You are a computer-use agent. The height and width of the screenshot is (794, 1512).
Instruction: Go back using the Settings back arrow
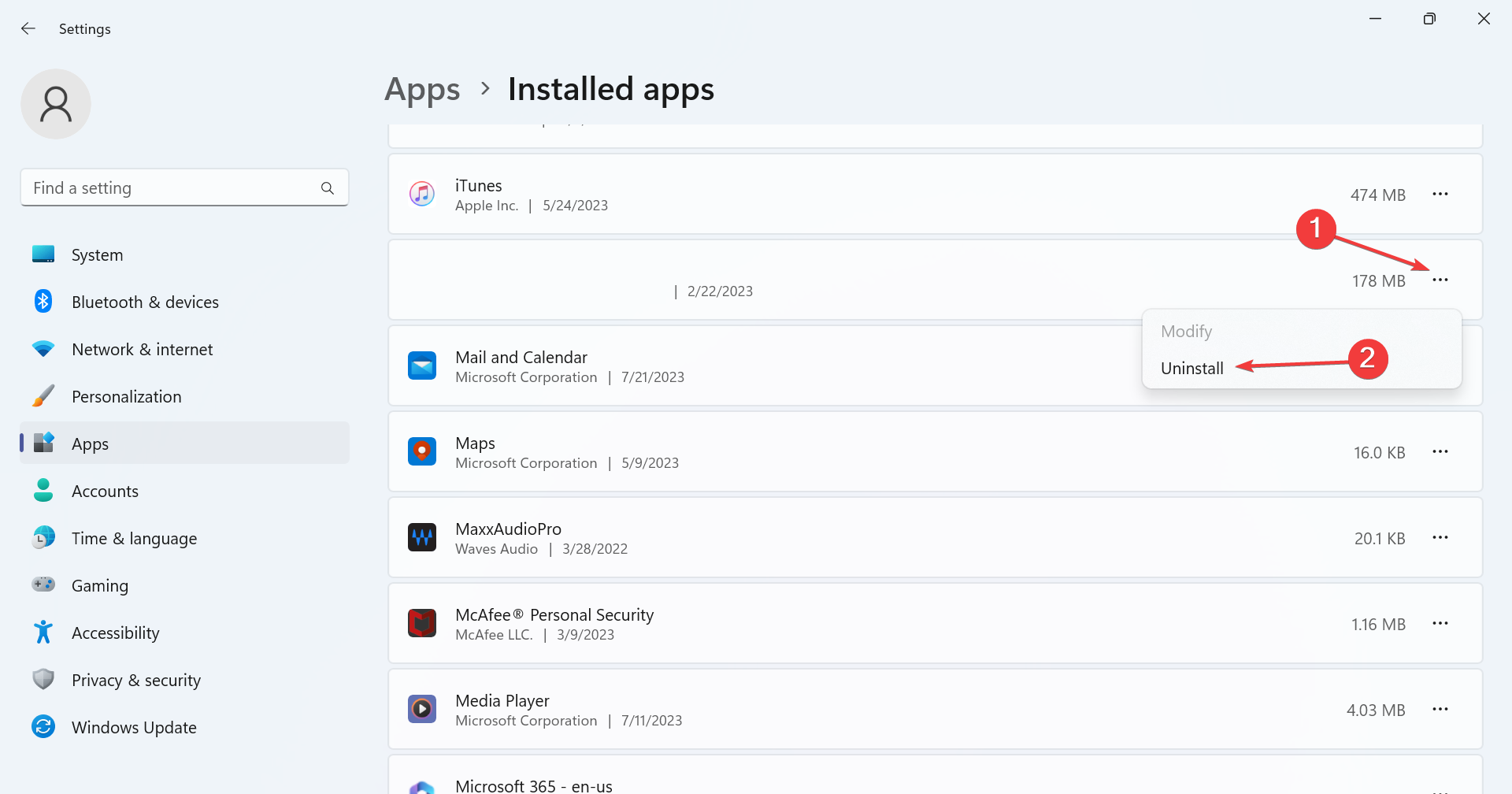click(28, 28)
